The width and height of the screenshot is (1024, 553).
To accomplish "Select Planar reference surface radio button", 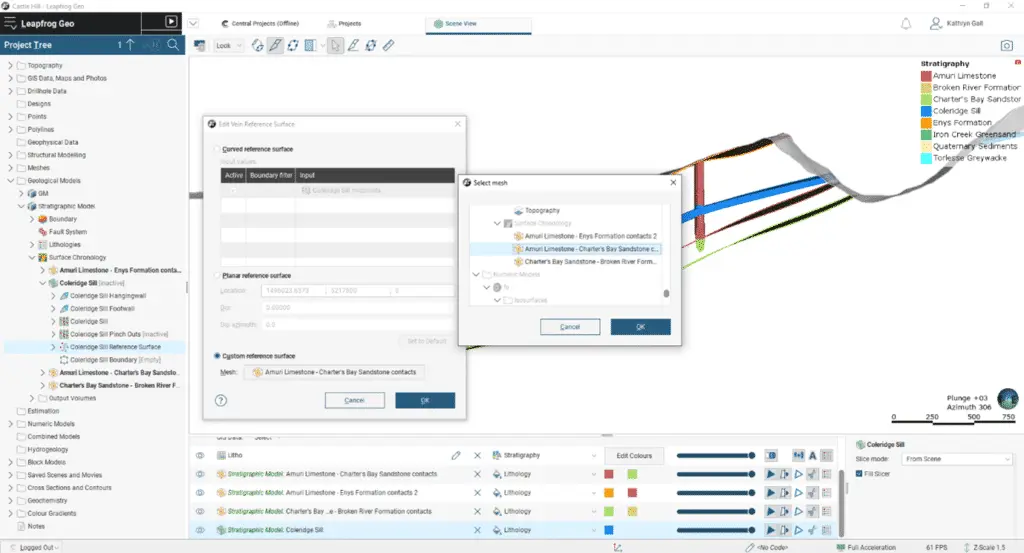I will pos(217,276).
